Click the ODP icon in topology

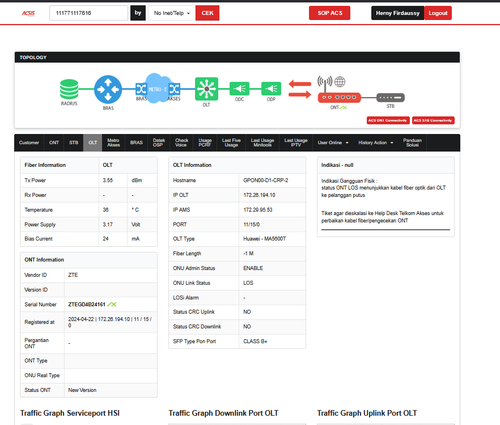click(x=271, y=89)
